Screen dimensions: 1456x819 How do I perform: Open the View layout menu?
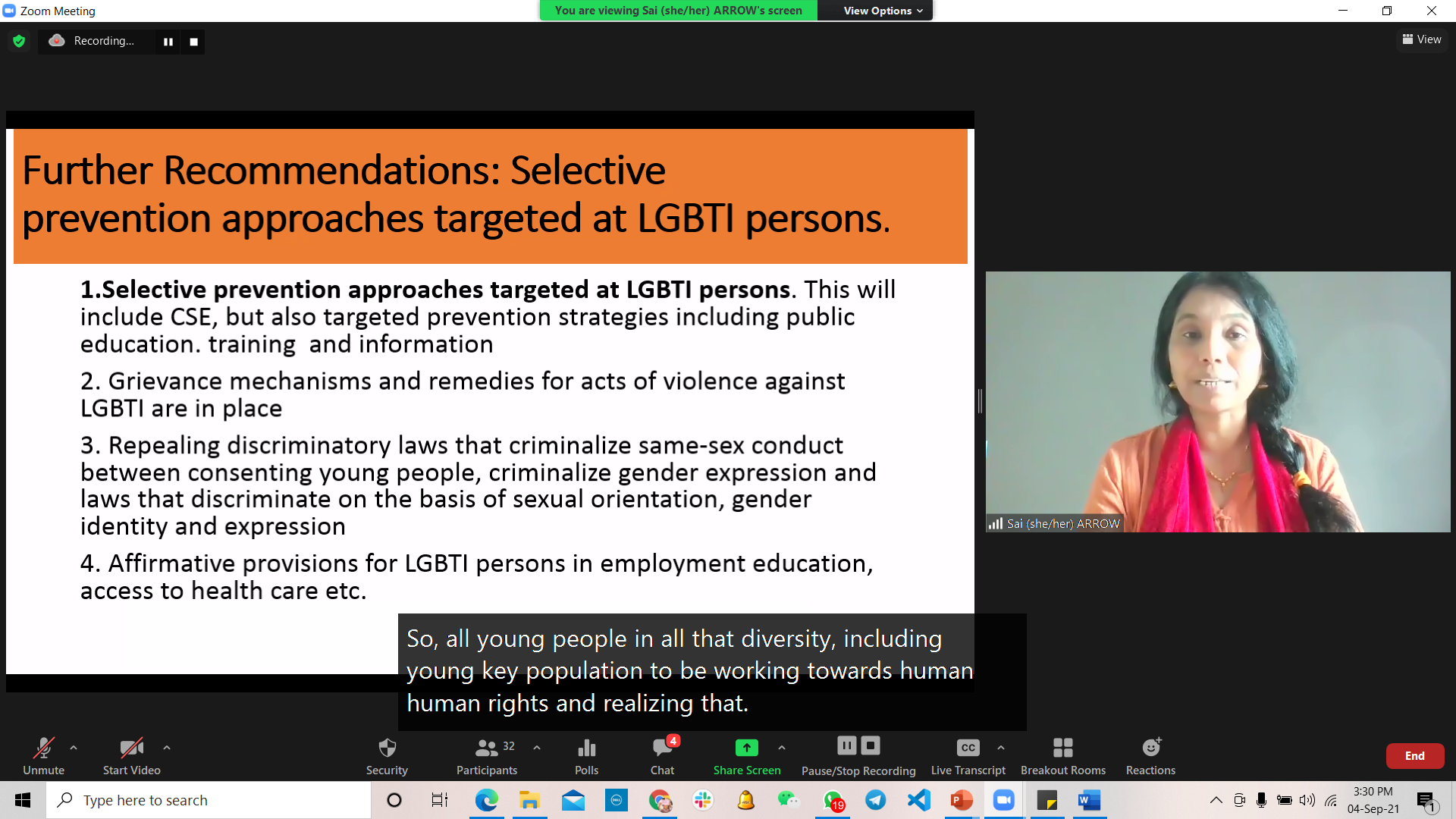click(x=1422, y=39)
